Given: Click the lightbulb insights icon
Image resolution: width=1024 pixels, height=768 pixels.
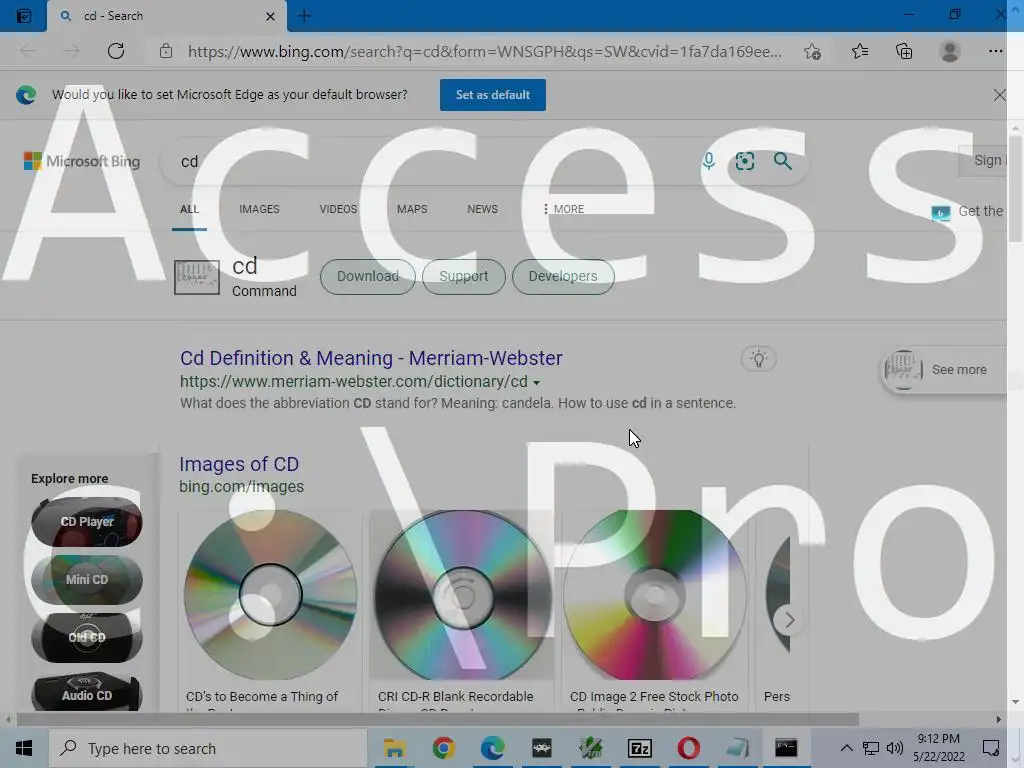Looking at the screenshot, I should point(758,359).
